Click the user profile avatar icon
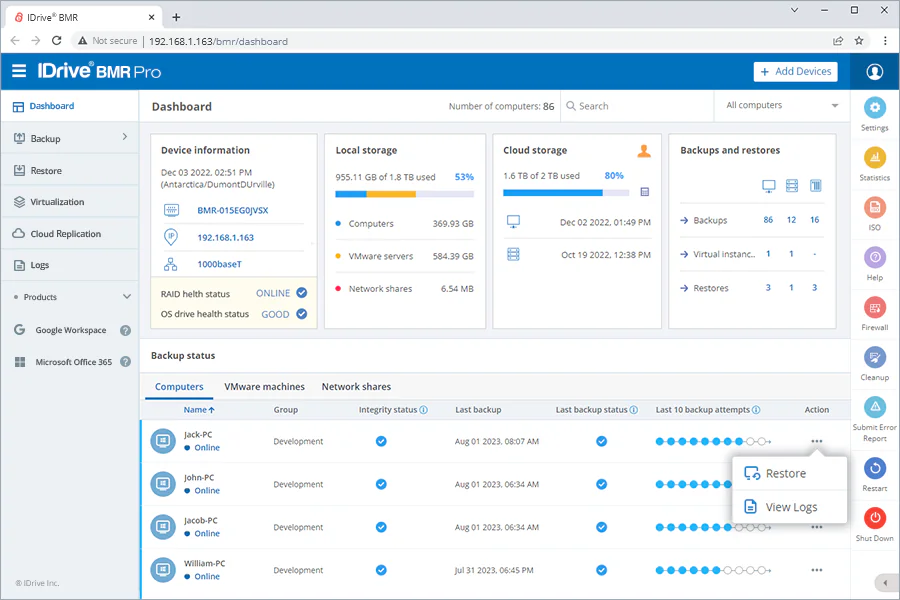This screenshot has width=900, height=600. click(x=875, y=71)
